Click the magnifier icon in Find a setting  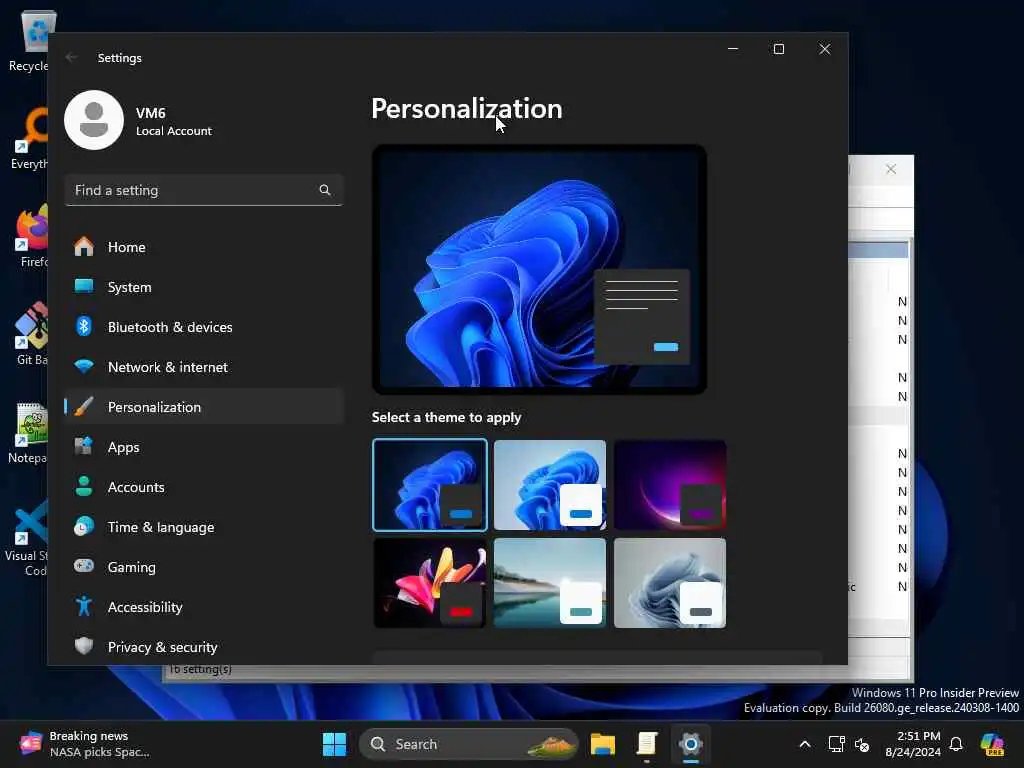(325, 190)
